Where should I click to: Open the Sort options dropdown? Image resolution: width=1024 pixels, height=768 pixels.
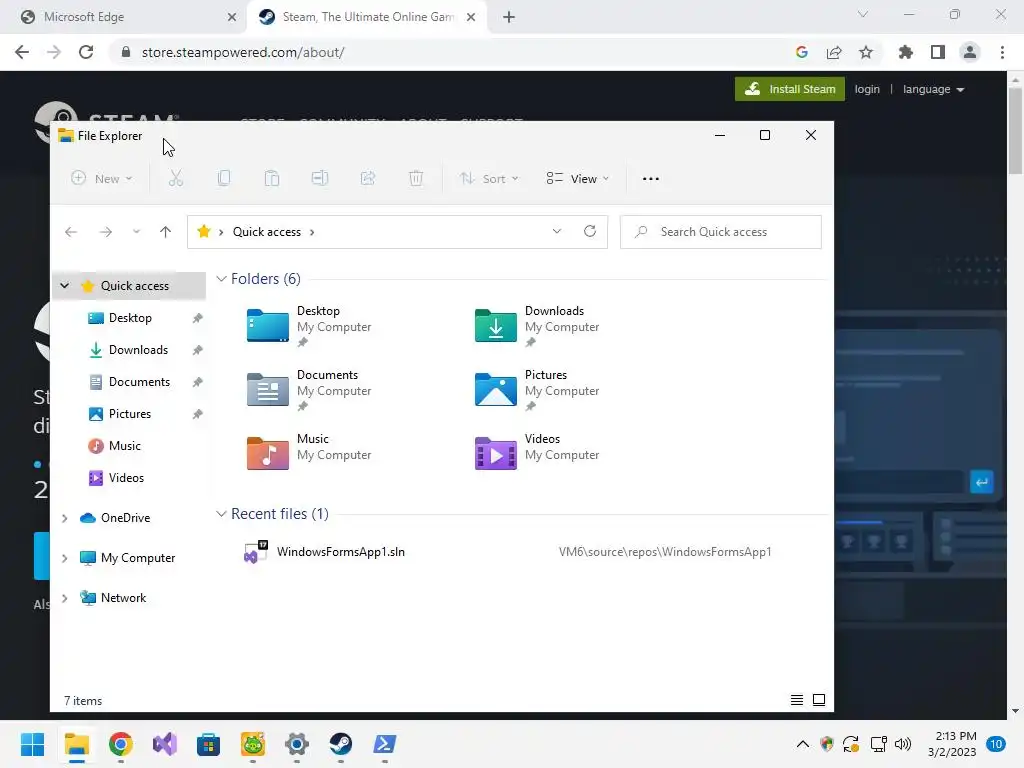488,178
